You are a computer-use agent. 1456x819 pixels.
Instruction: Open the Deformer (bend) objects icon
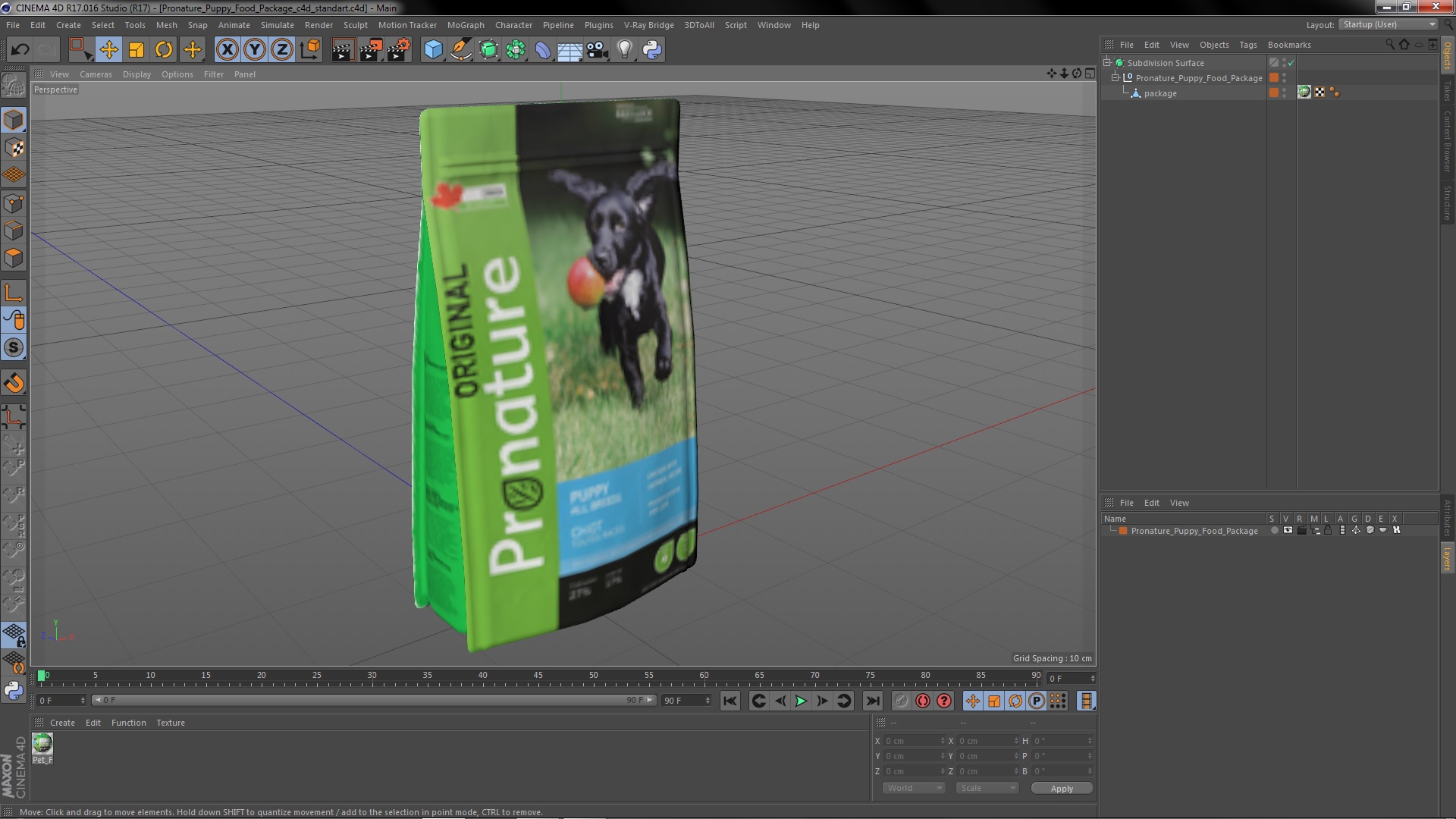pyautogui.click(x=543, y=50)
